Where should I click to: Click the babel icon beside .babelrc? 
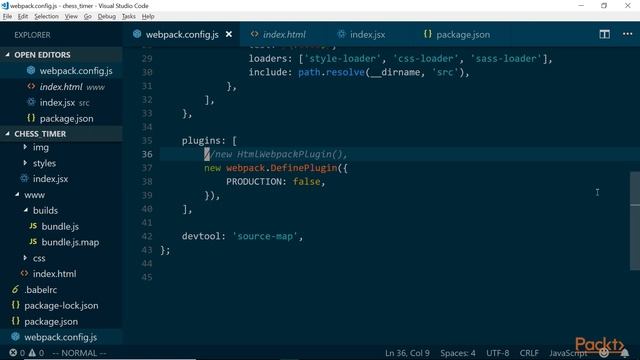tap(16, 289)
